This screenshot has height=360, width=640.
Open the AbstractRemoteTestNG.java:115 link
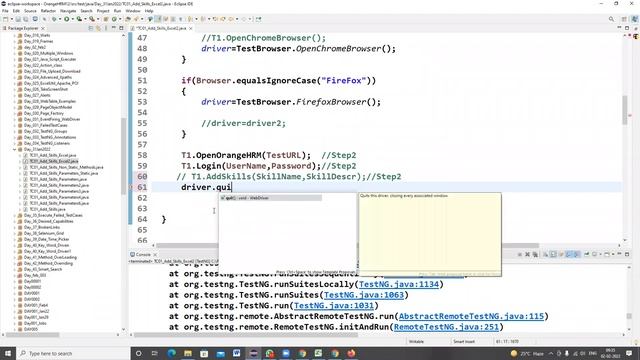click(x=471, y=316)
